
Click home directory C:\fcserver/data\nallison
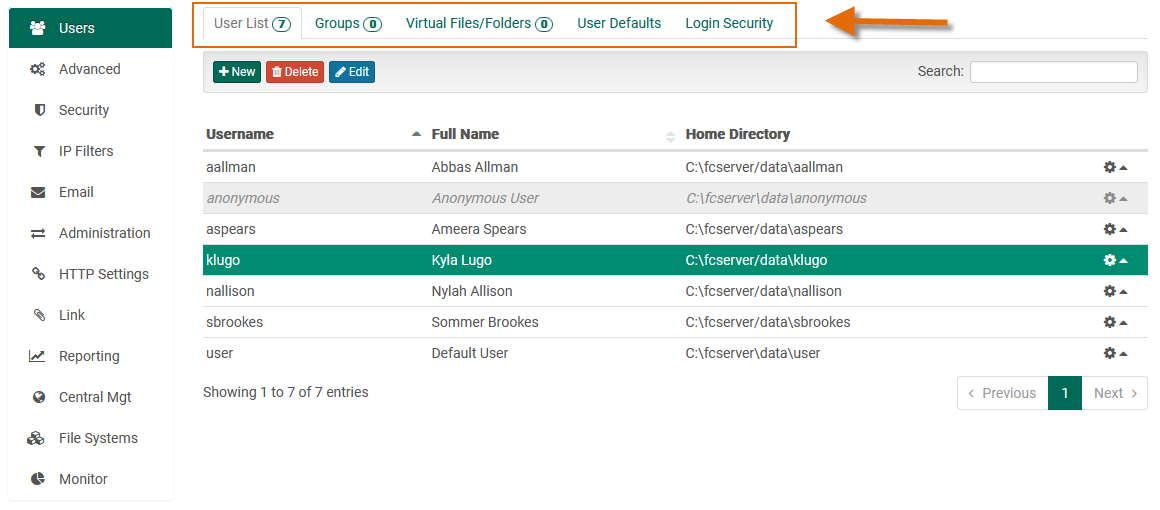point(763,292)
